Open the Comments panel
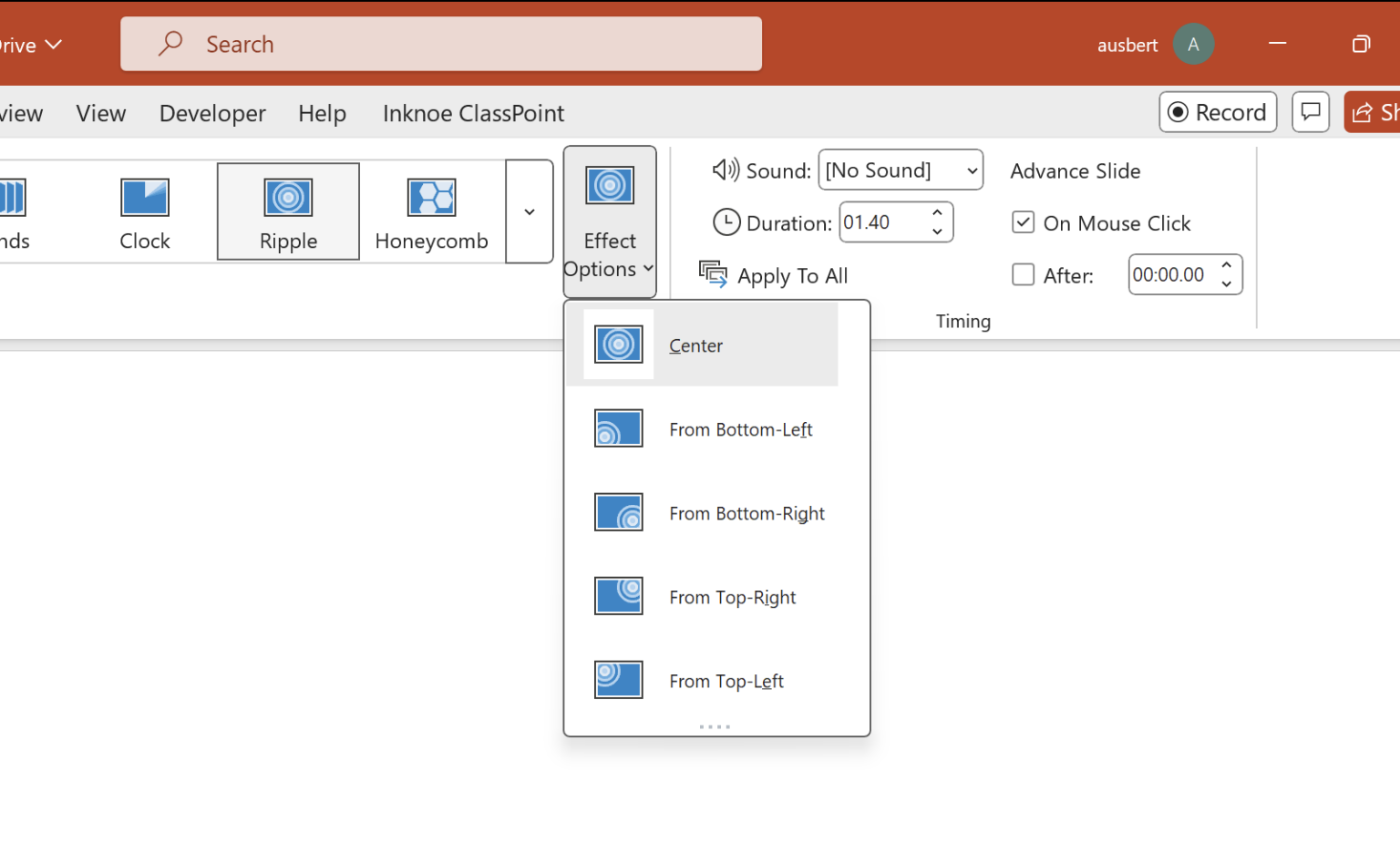Image resolution: width=1400 pixels, height=844 pixels. pos(1311,112)
